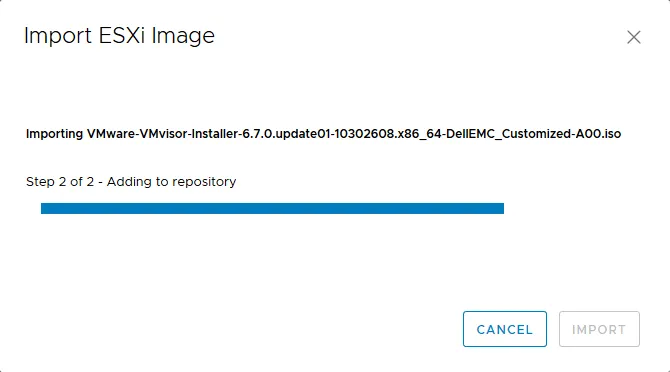Click the left start of the progress bar

44,208
